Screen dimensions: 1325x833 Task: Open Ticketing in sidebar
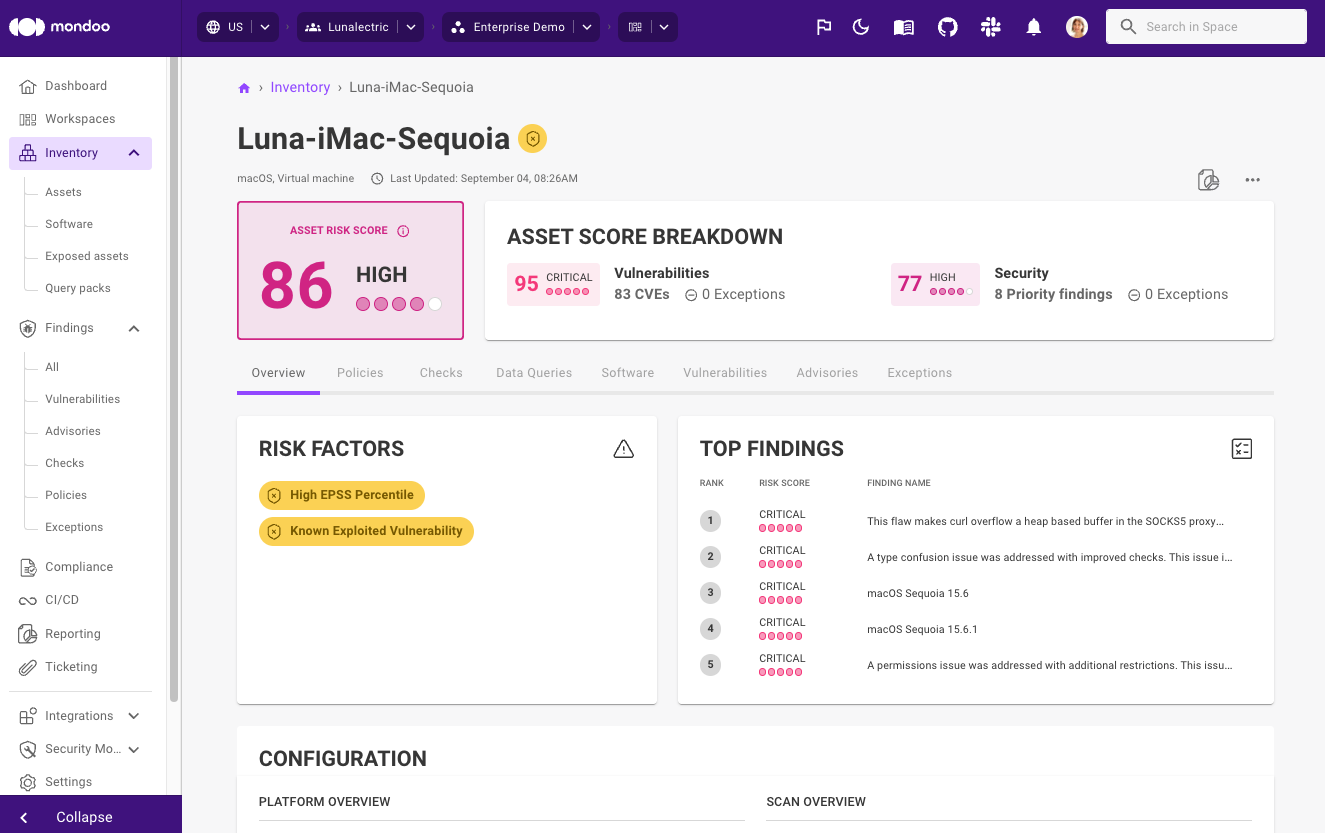pos(71,667)
